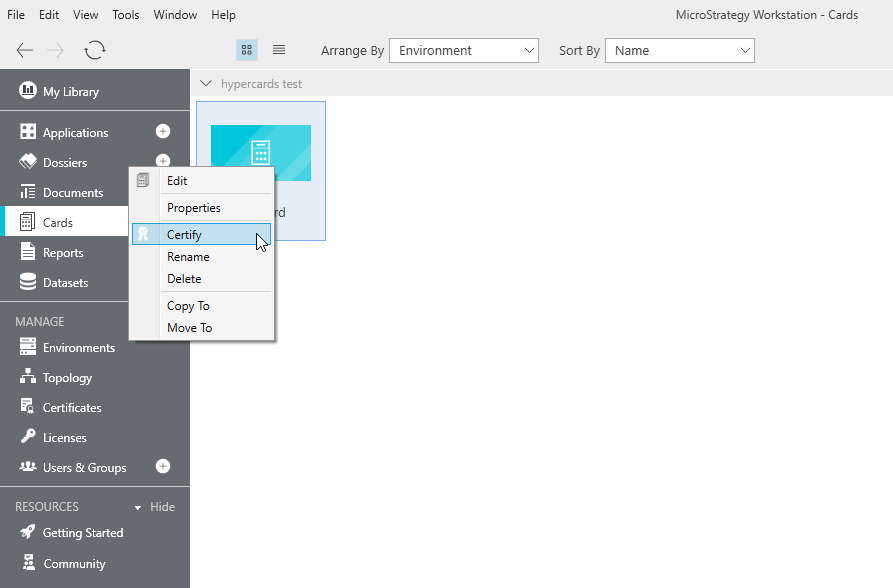893x588 pixels.
Task: Go to the Applications section label
Action: tap(75, 133)
